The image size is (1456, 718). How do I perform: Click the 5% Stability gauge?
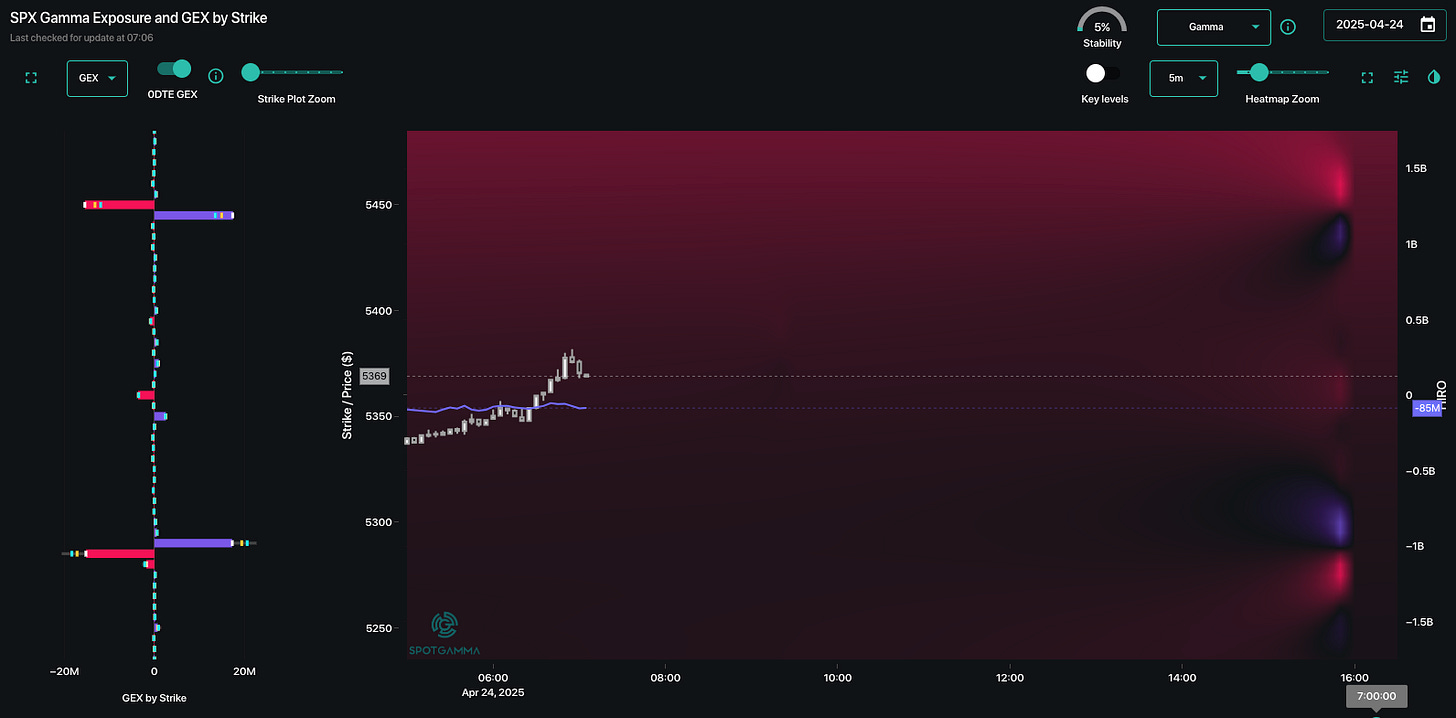pyautogui.click(x=1101, y=24)
